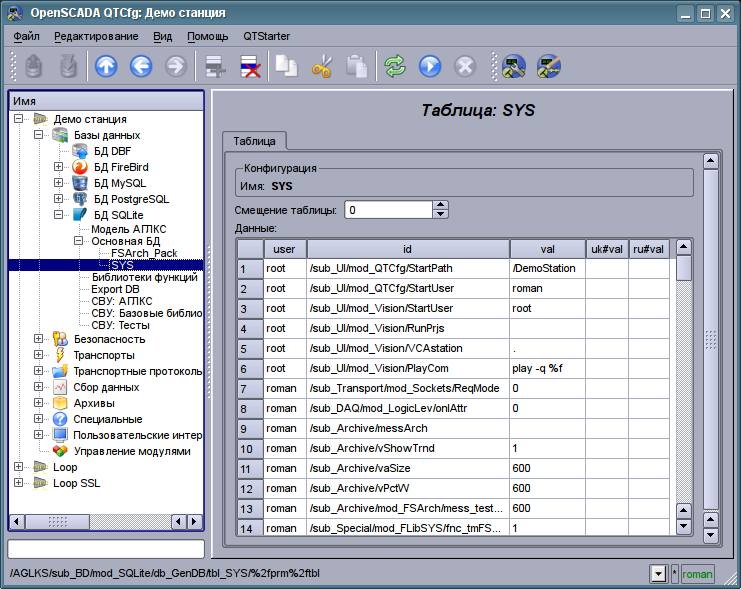Image resolution: width=741 pixels, height=589 pixels.
Task: Click the БД DBF database icon
Action: [80, 151]
